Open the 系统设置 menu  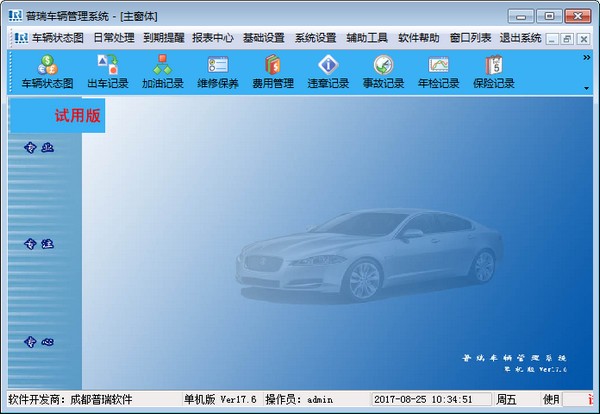315,37
